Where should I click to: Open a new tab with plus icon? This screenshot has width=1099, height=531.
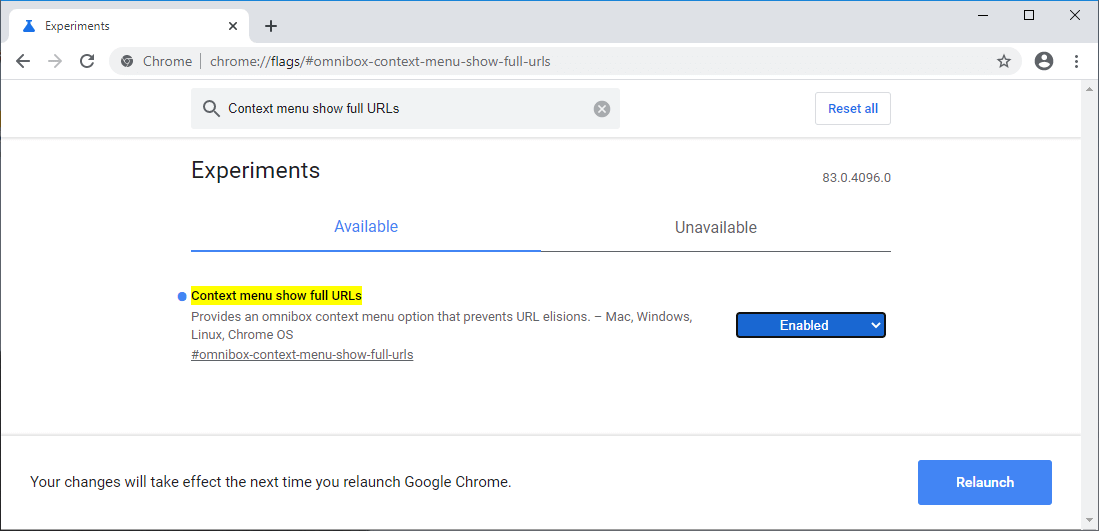(x=271, y=26)
